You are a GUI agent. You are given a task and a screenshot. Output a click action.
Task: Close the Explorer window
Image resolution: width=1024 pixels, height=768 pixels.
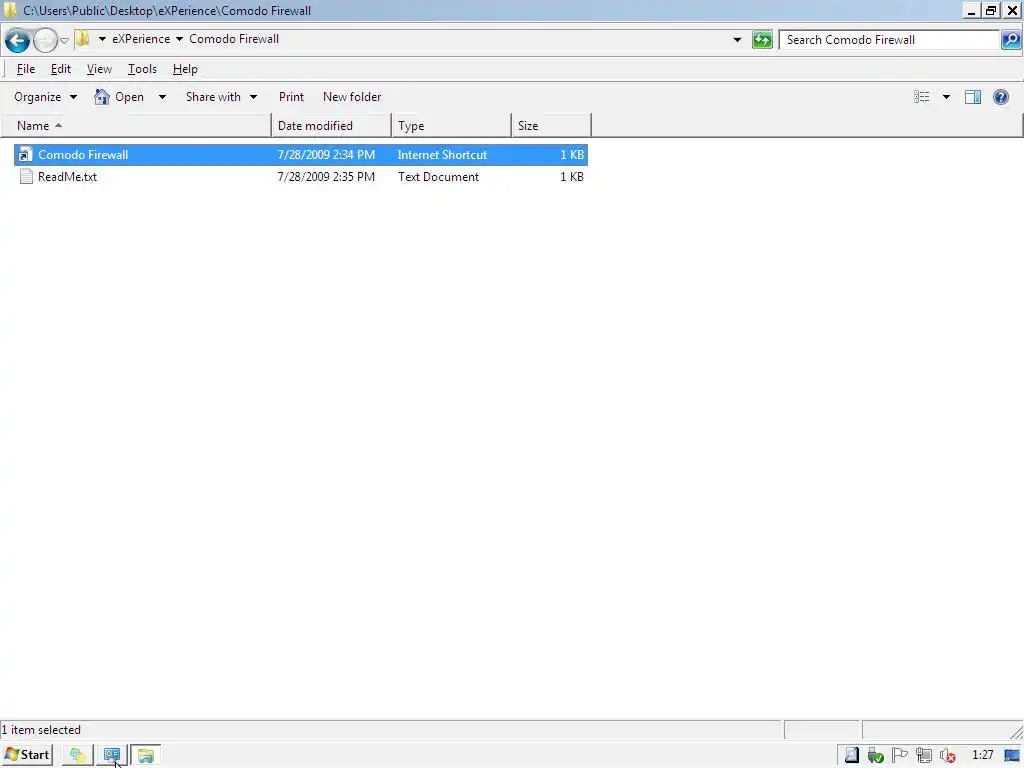coord(1012,10)
